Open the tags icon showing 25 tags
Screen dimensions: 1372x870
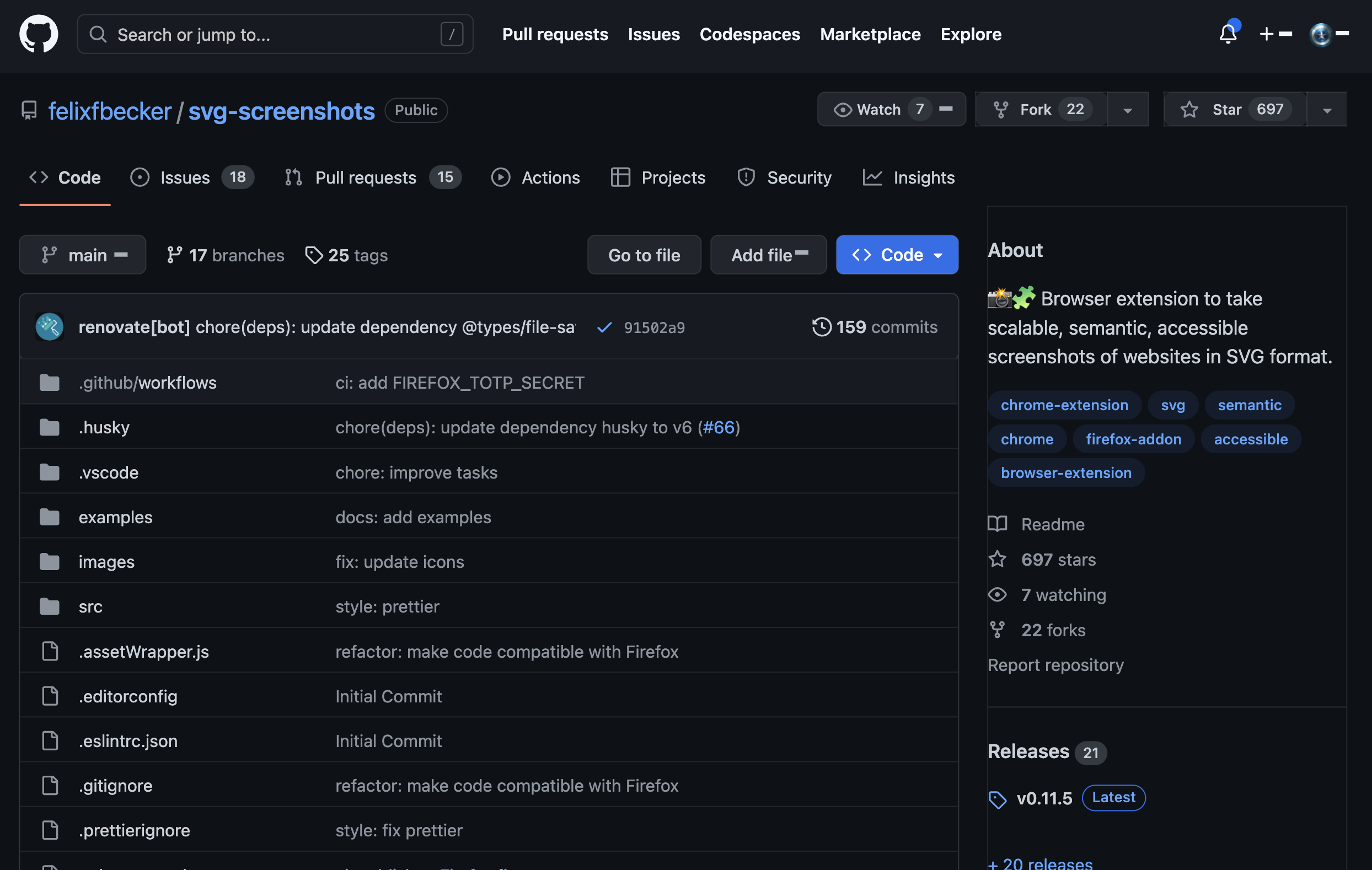[314, 255]
